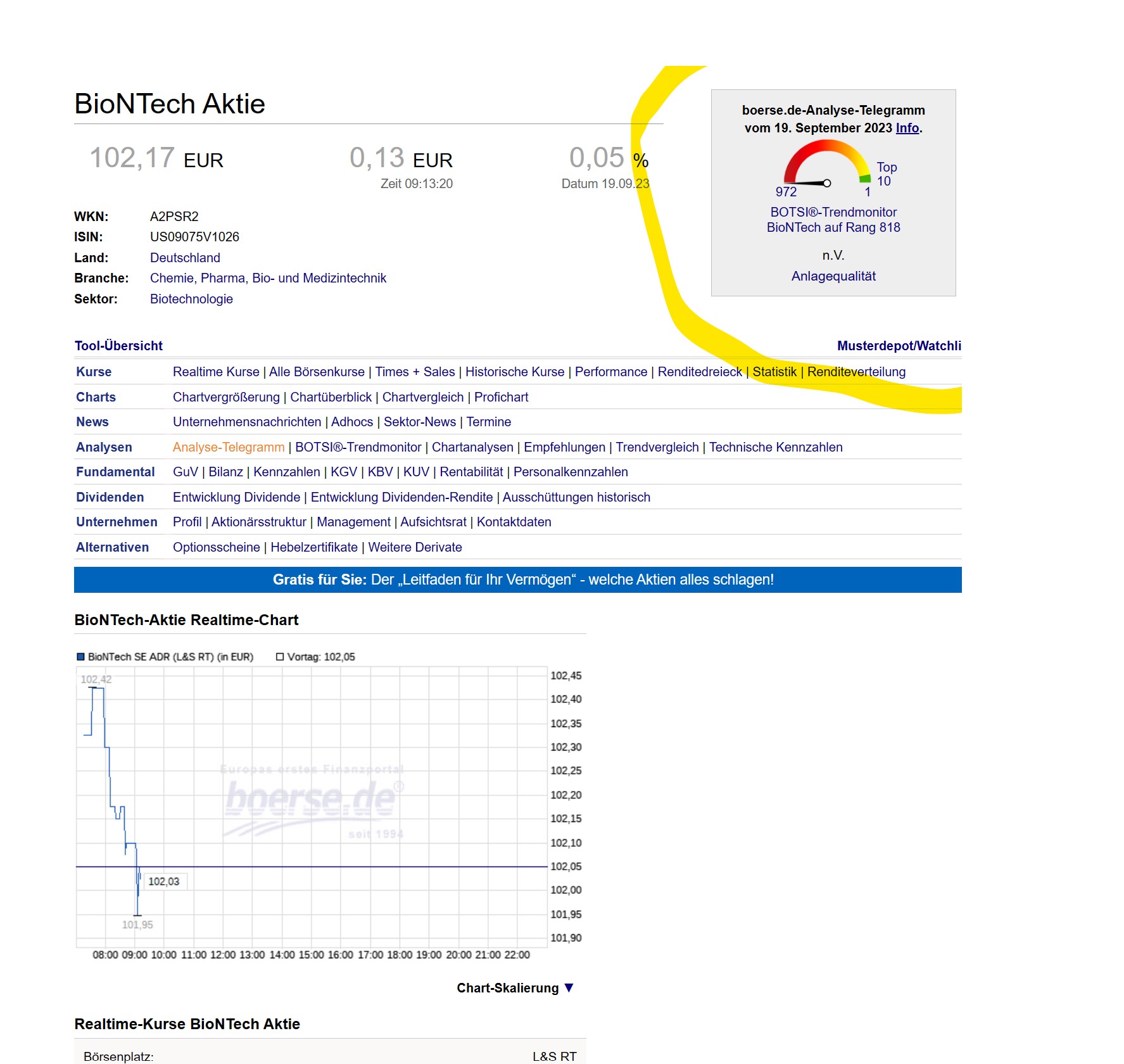1124x1064 pixels.
Task: Select the Kurse category
Action: [x=94, y=372]
